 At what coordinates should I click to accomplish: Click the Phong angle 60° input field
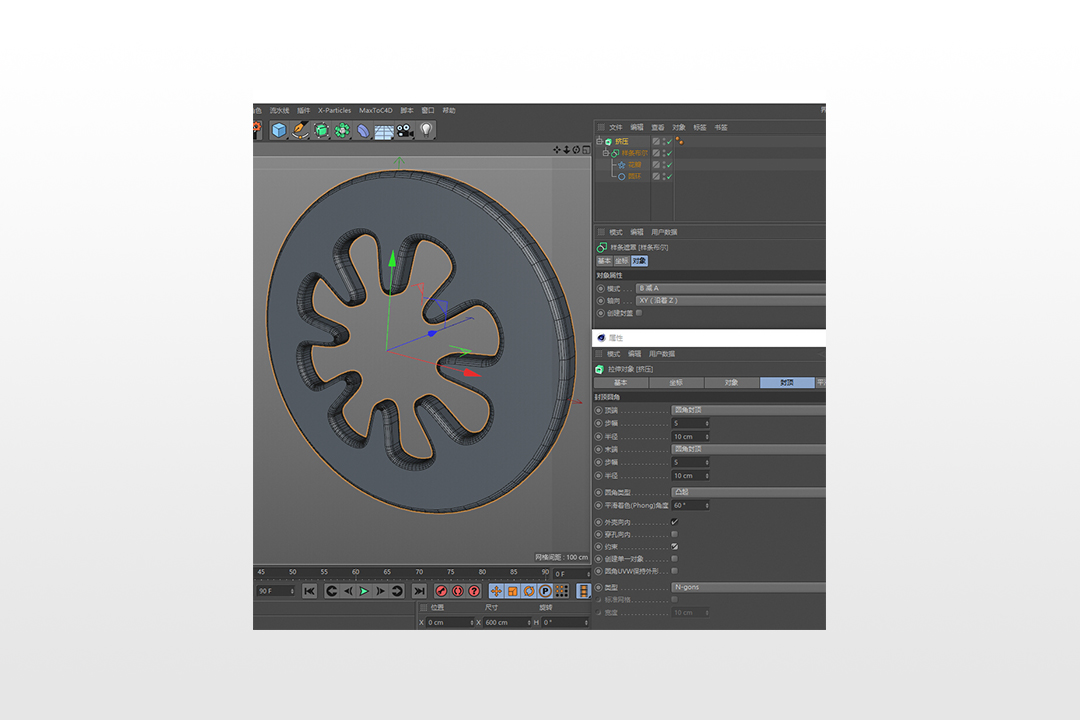click(690, 506)
